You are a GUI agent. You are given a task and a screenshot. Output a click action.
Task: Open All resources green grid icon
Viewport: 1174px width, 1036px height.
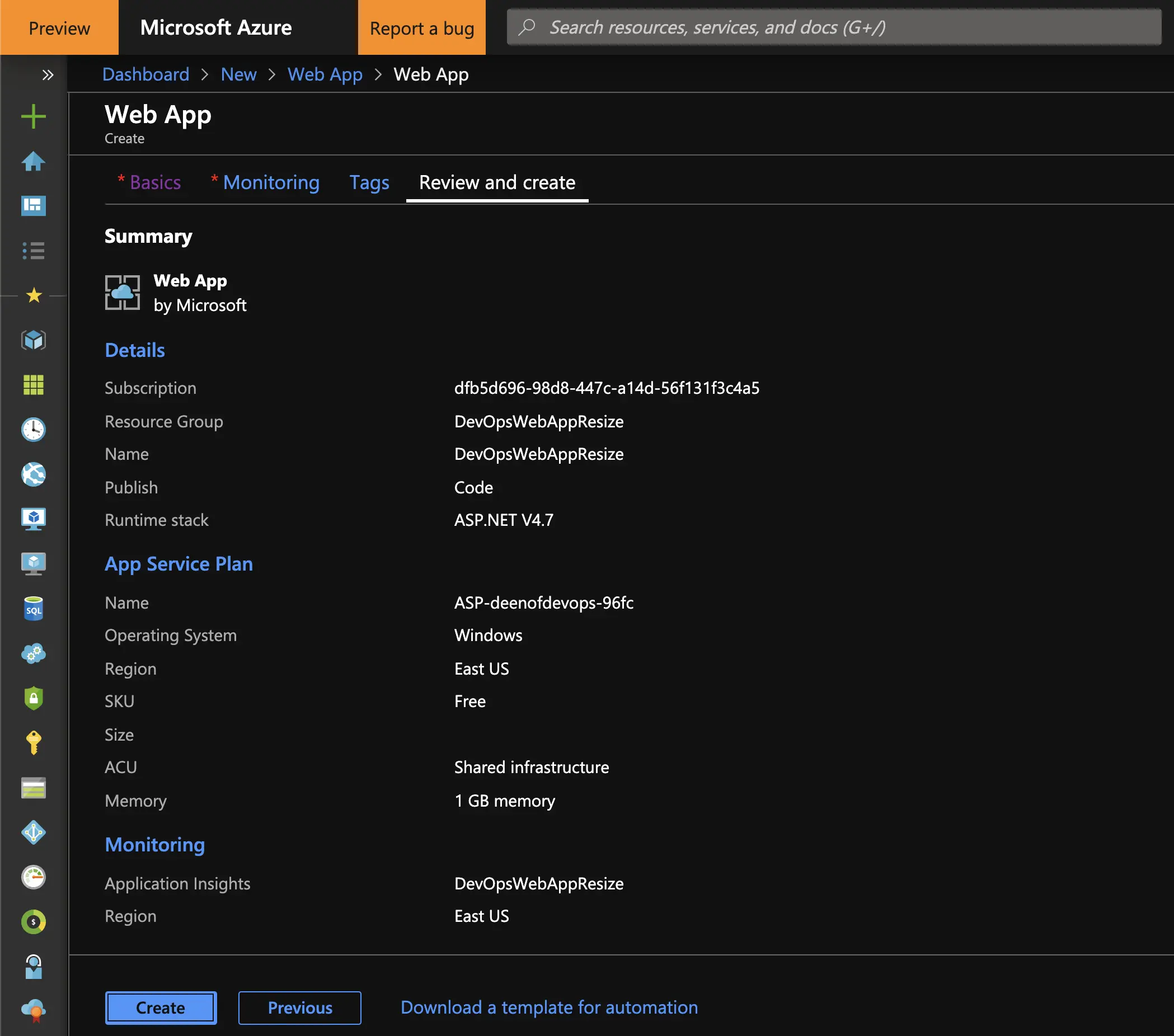pos(34,385)
